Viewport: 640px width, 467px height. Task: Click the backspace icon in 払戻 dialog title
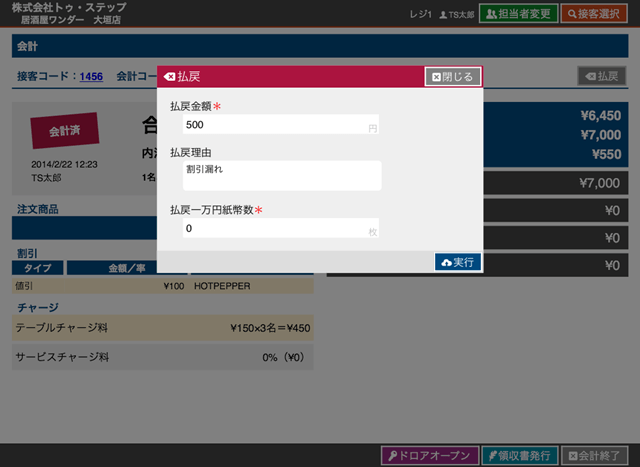[169, 76]
